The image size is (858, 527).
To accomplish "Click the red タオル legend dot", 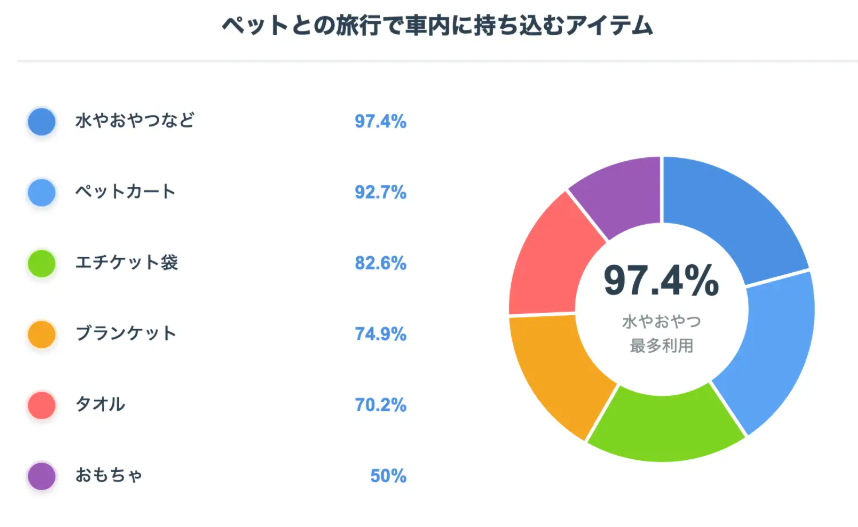I will (x=42, y=405).
